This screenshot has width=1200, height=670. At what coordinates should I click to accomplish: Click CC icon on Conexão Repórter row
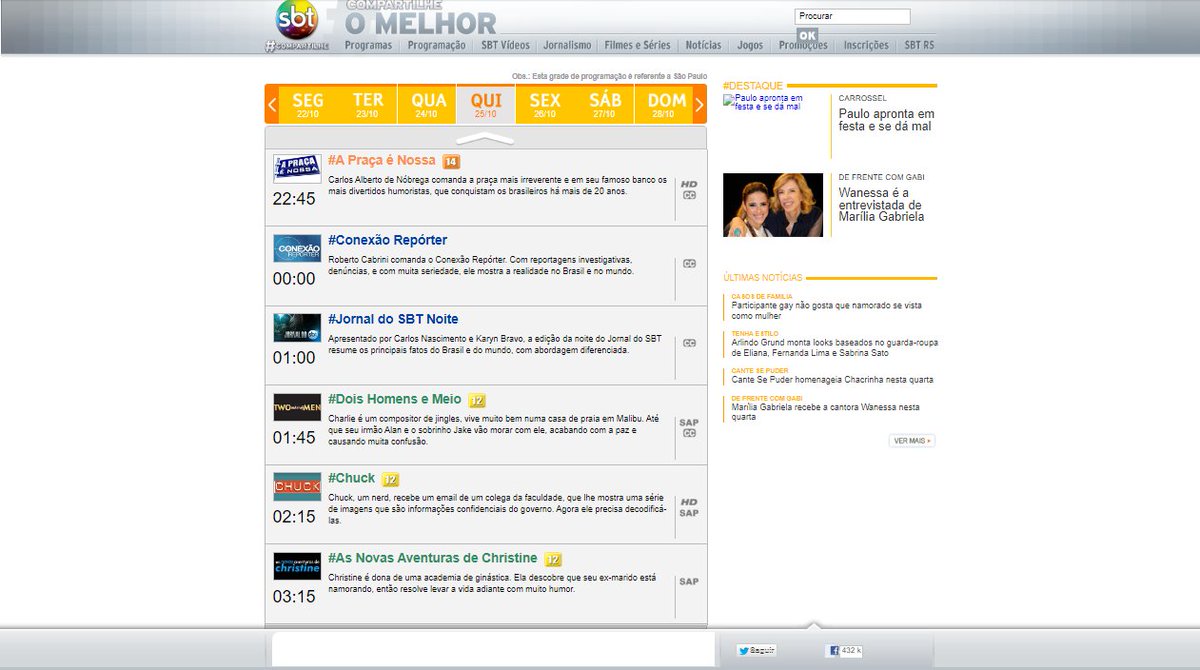(689, 264)
